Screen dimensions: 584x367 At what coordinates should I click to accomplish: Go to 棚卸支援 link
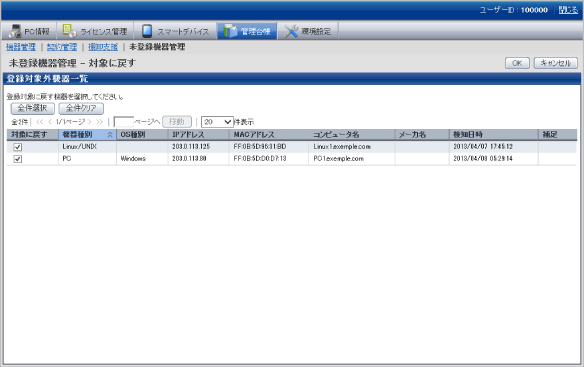point(103,47)
